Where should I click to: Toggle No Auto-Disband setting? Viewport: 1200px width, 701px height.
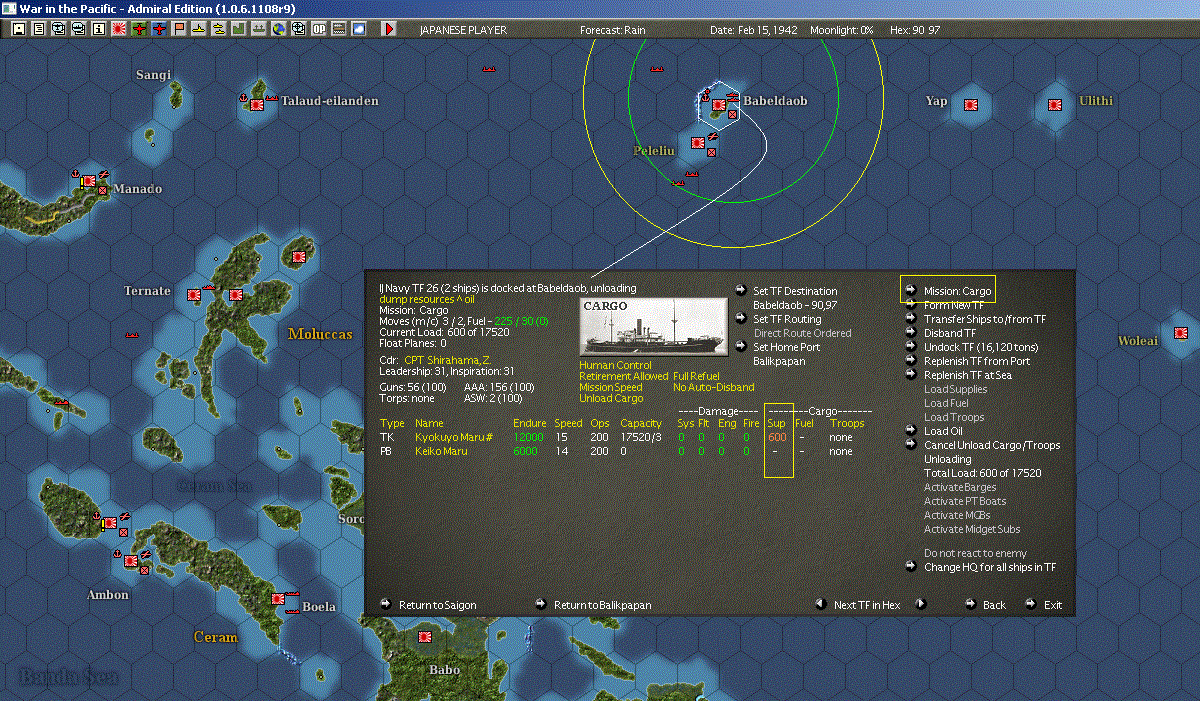coord(714,387)
